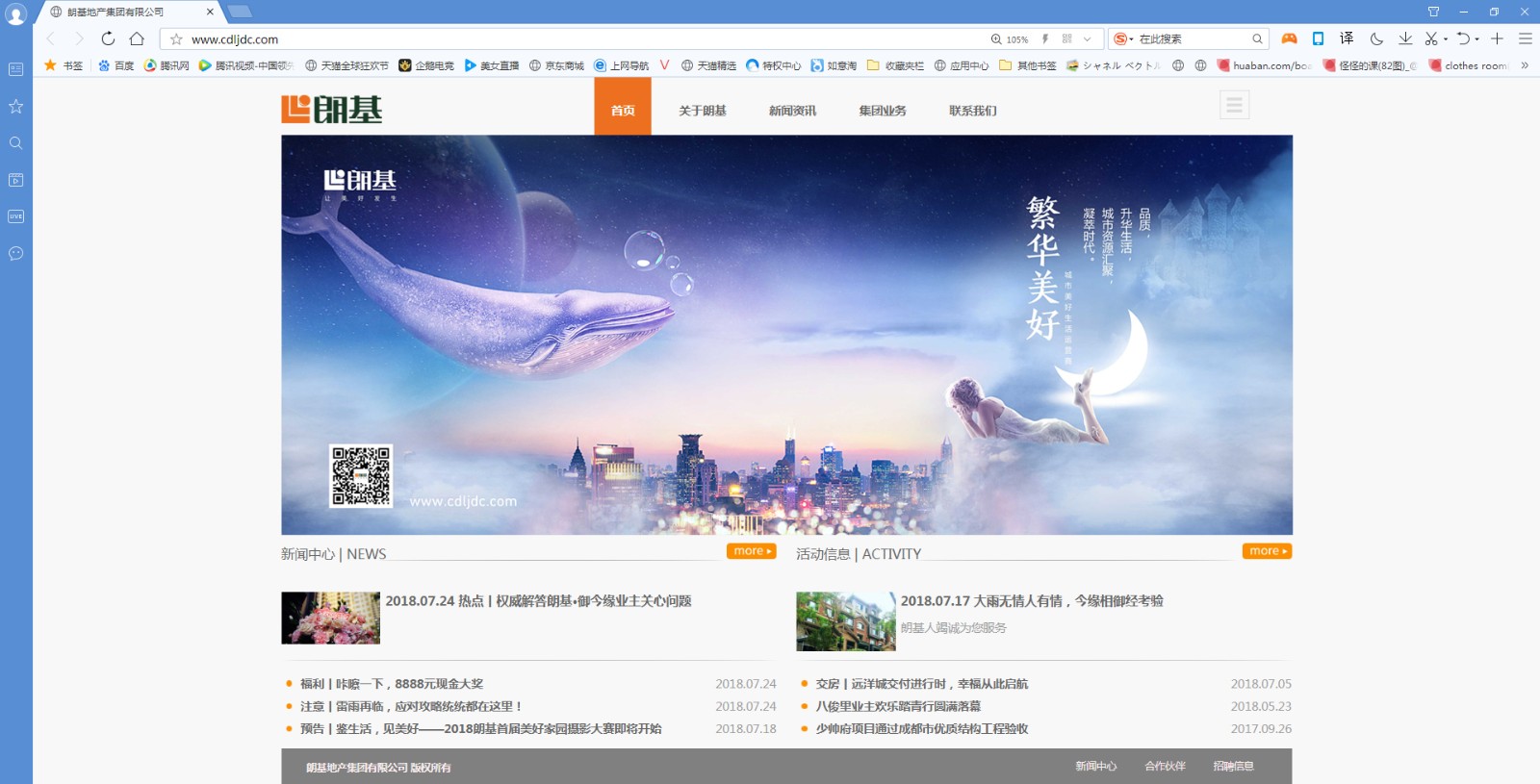Viewport: 1540px width, 784px height.
Task: Open the translate (译) tool
Action: [1347, 38]
